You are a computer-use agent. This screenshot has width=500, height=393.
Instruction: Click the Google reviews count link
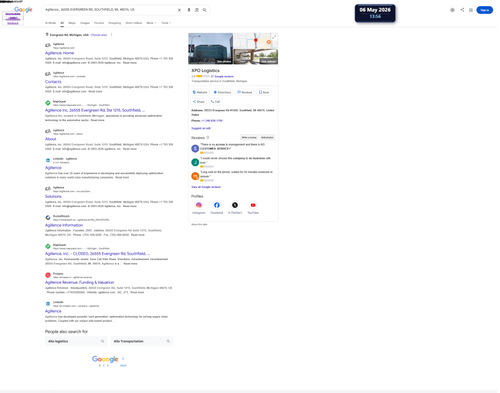click(222, 76)
